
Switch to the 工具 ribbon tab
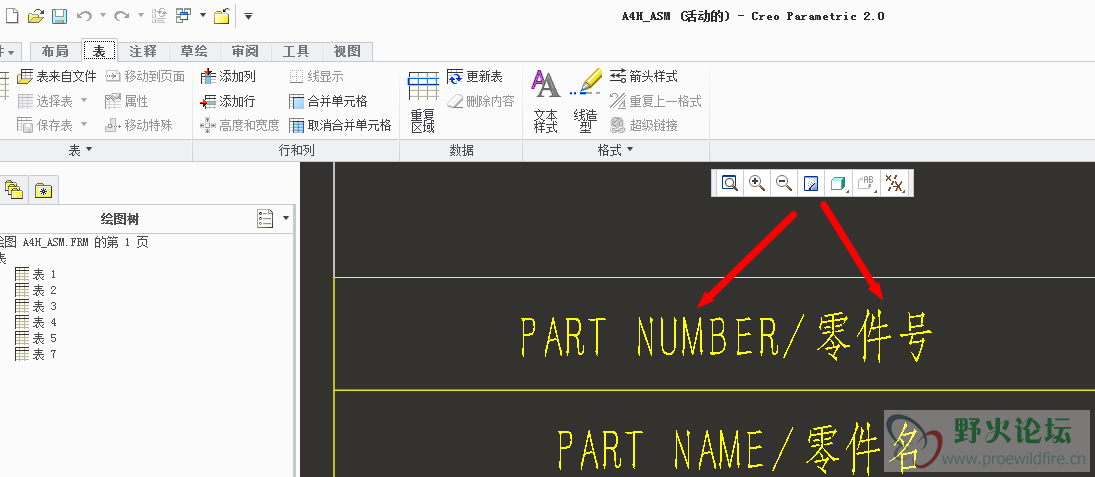coord(296,51)
